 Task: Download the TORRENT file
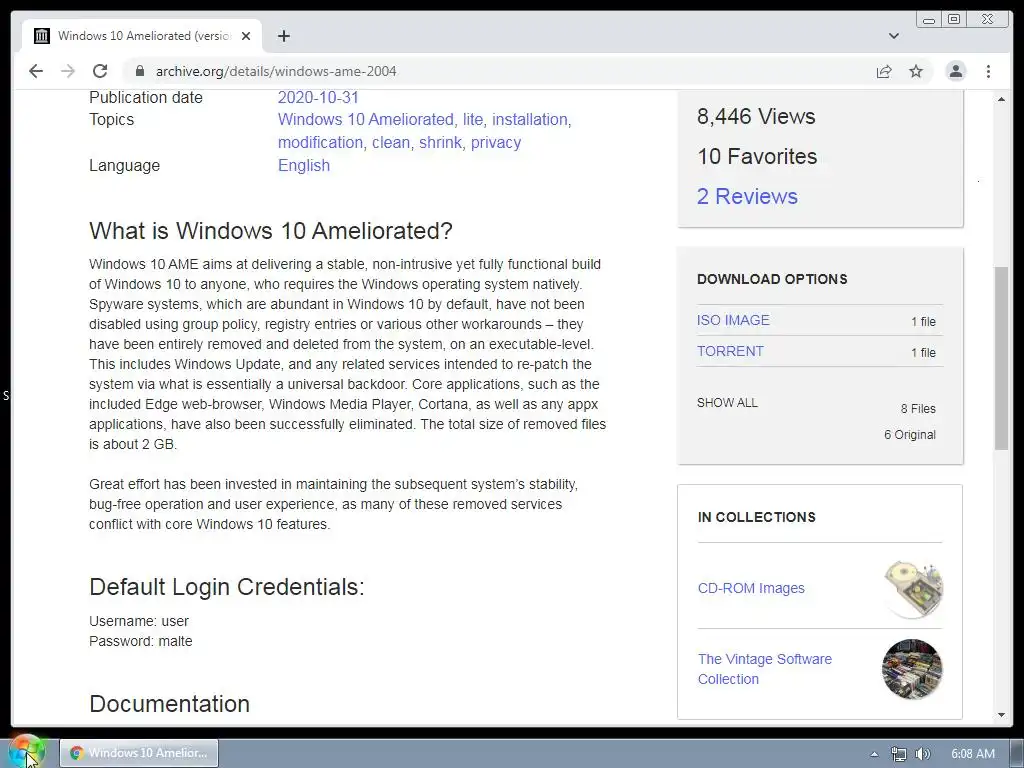(729, 351)
